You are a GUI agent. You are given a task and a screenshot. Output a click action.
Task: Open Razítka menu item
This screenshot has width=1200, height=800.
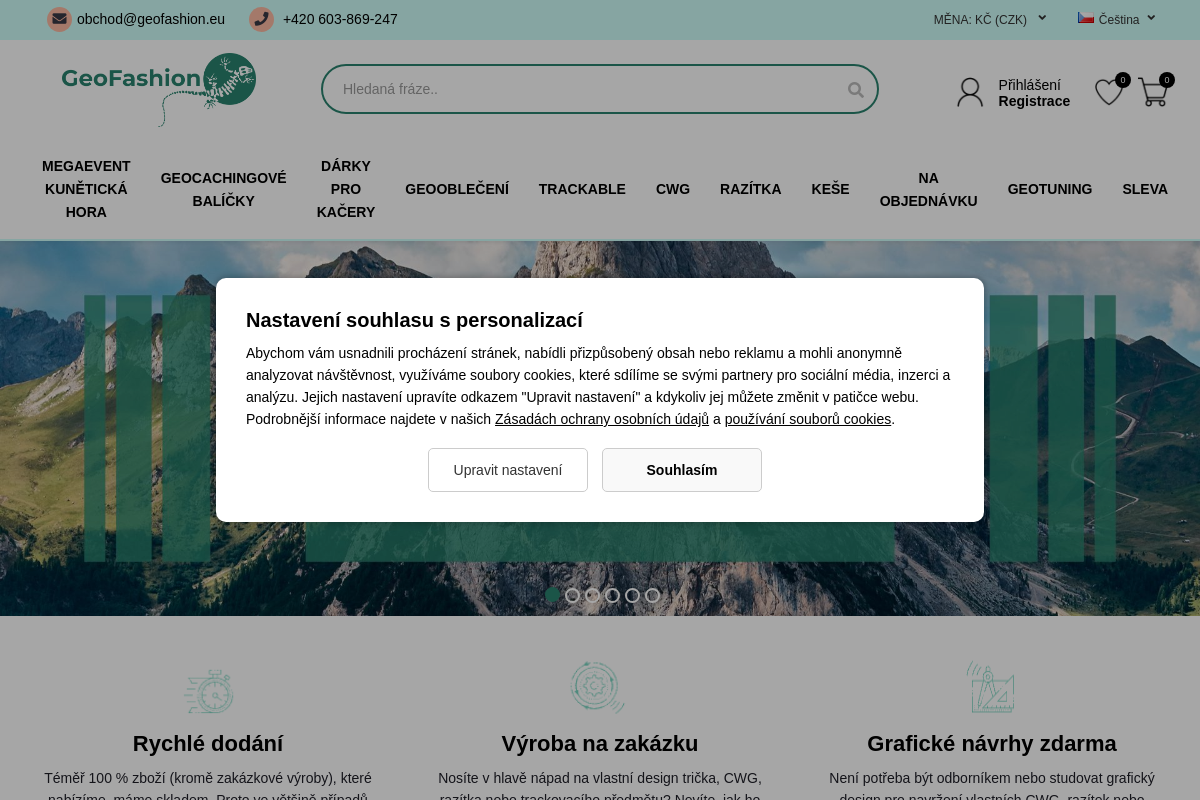pyautogui.click(x=751, y=189)
